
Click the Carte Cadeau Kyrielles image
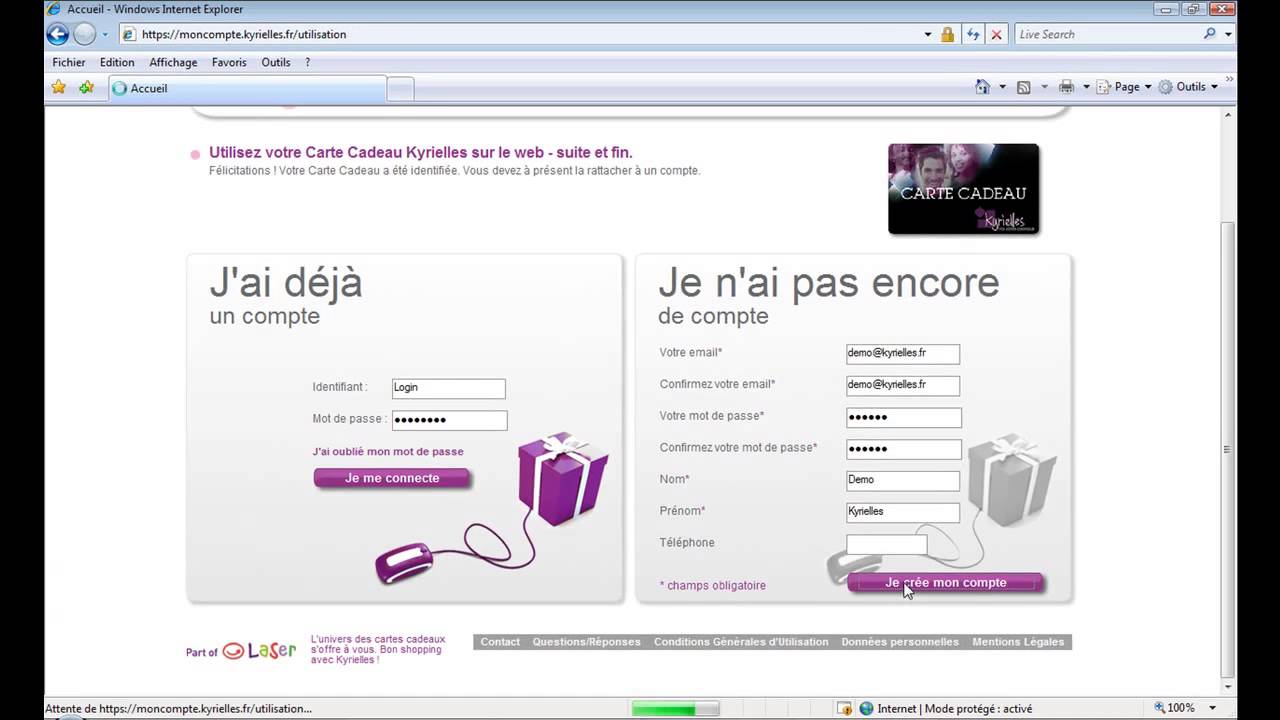[x=963, y=189]
